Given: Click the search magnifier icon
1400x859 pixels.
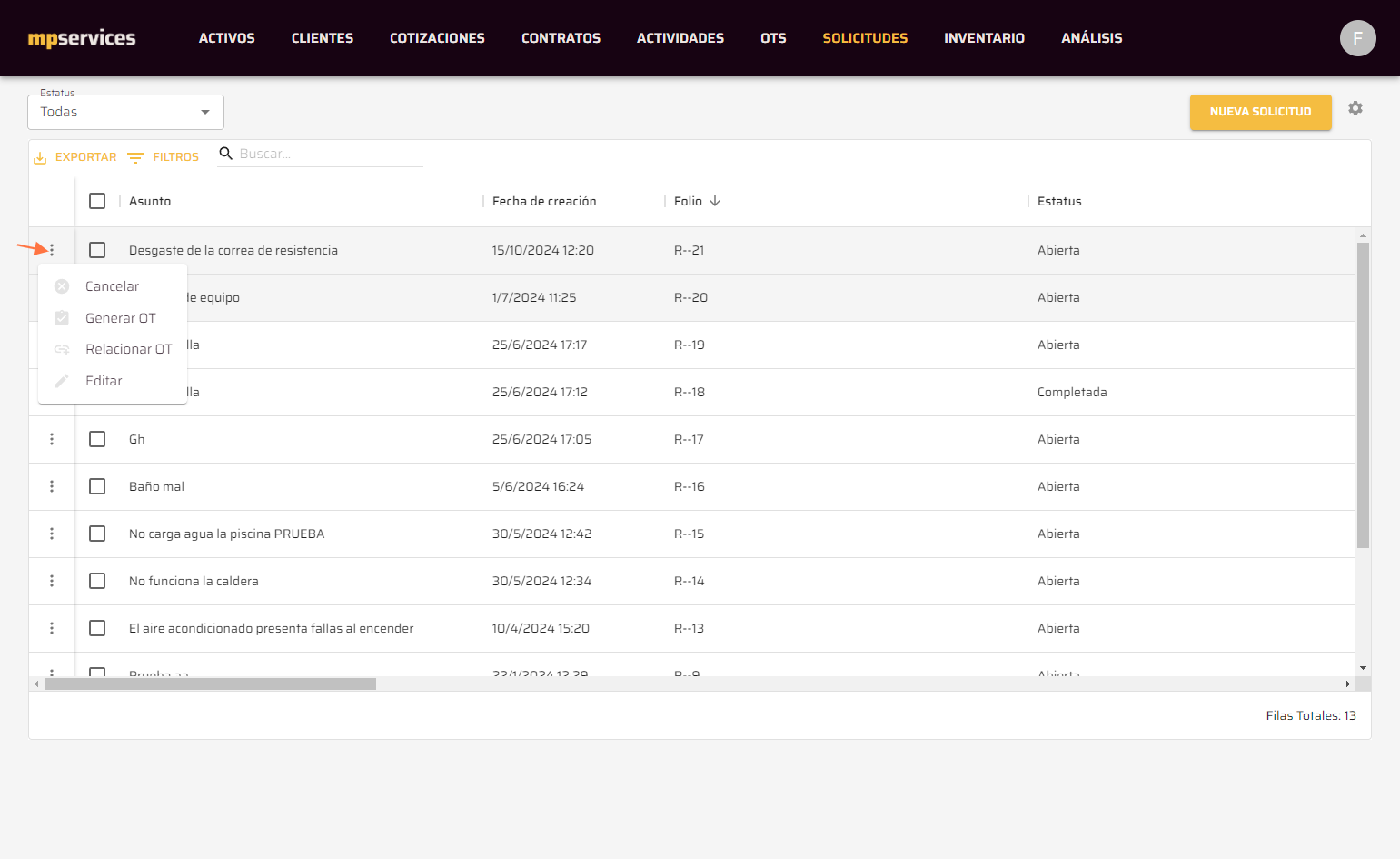Looking at the screenshot, I should point(226,153).
